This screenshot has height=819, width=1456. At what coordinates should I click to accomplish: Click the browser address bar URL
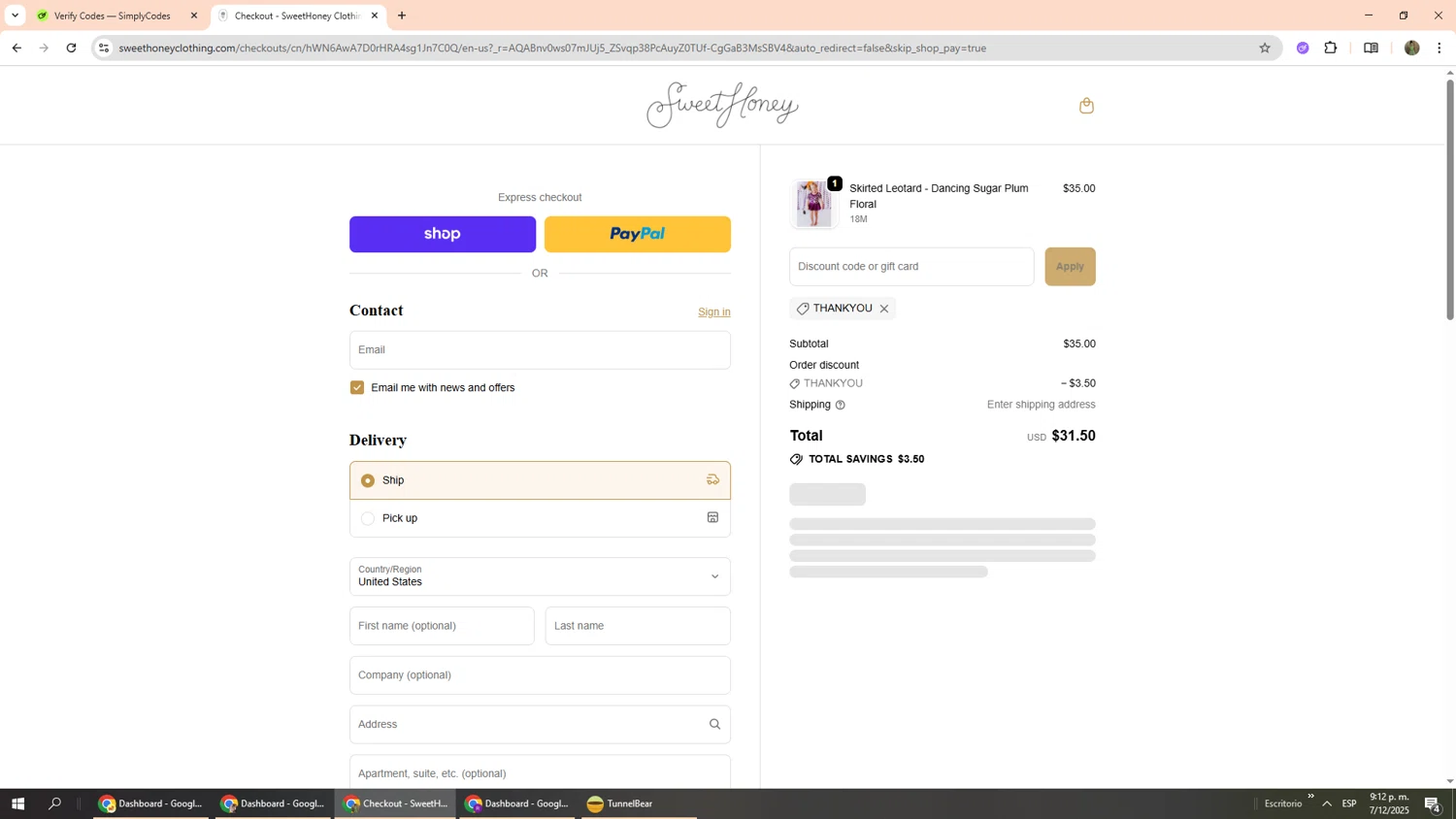tap(551, 48)
